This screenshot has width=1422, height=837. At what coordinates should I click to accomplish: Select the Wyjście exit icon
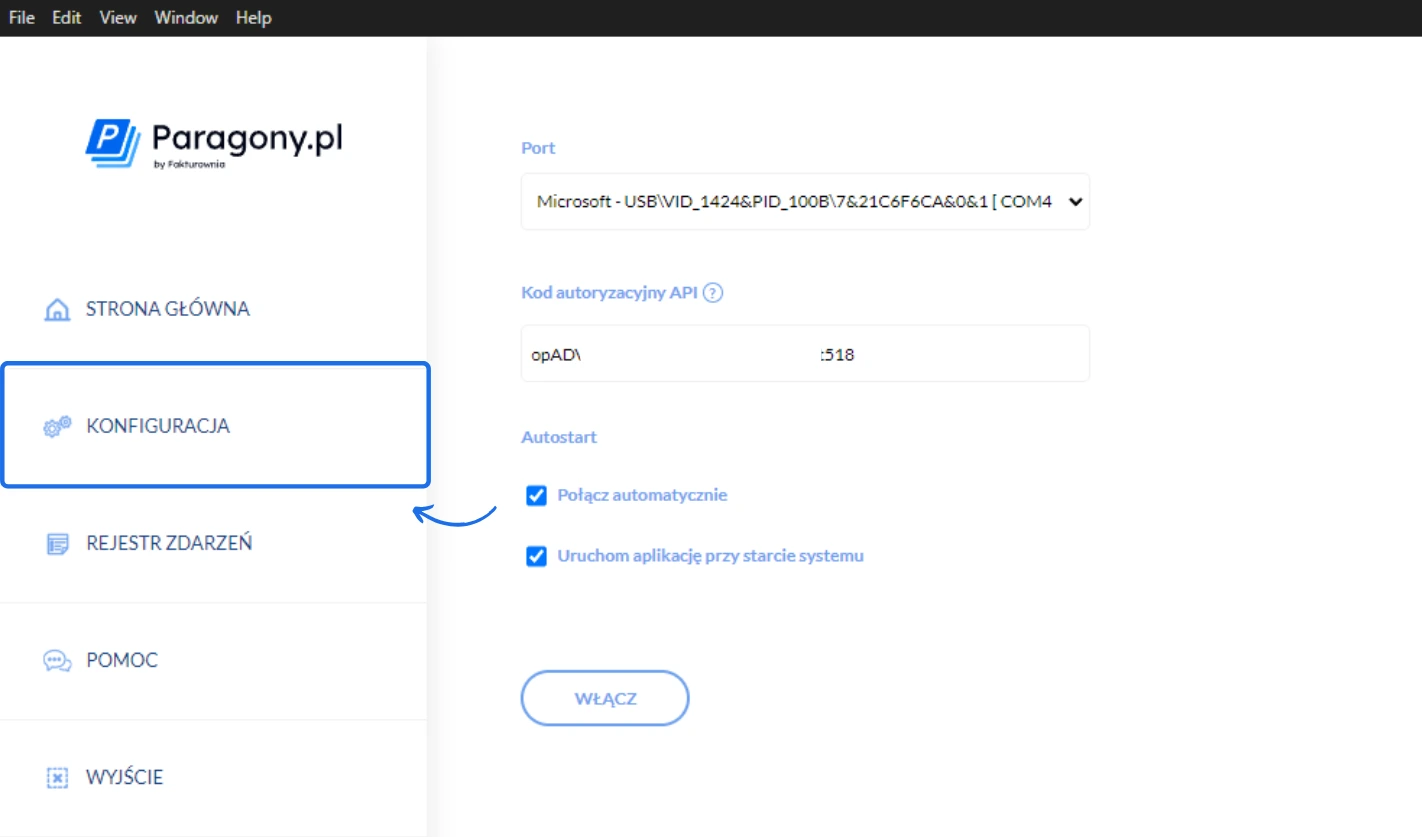[x=55, y=777]
